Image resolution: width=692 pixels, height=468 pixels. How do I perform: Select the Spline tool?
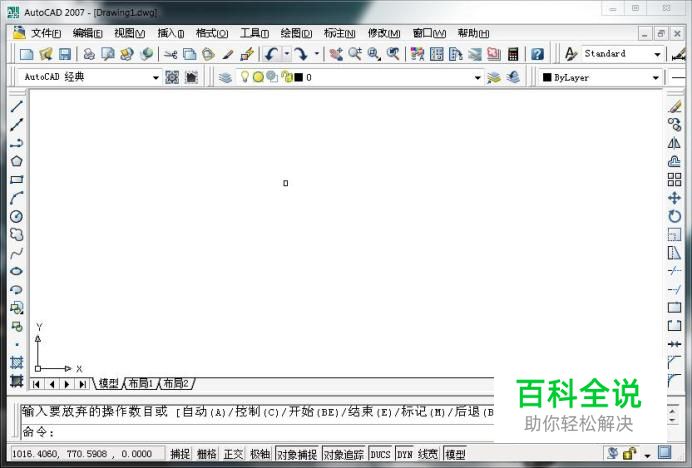point(16,253)
